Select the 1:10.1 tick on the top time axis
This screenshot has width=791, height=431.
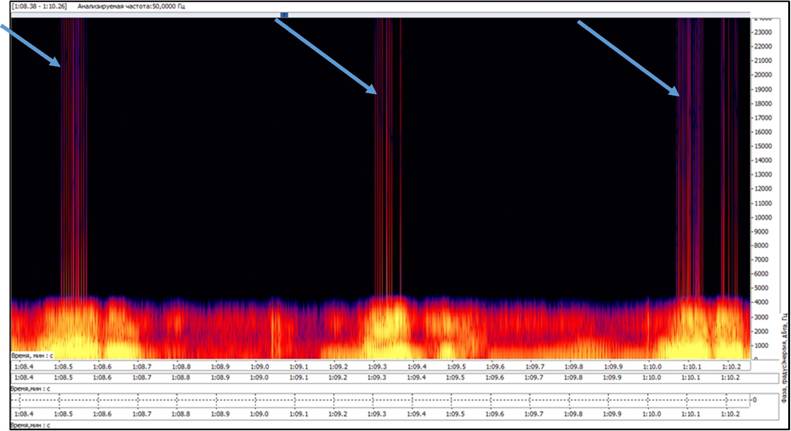coord(691,367)
